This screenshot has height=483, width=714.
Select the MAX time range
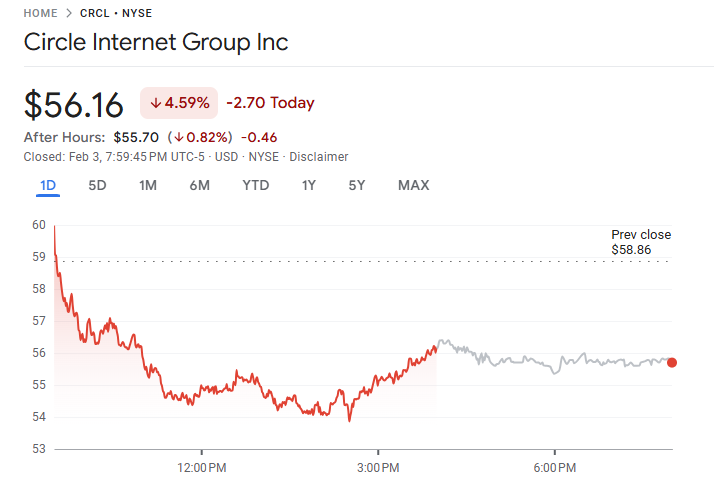click(413, 185)
